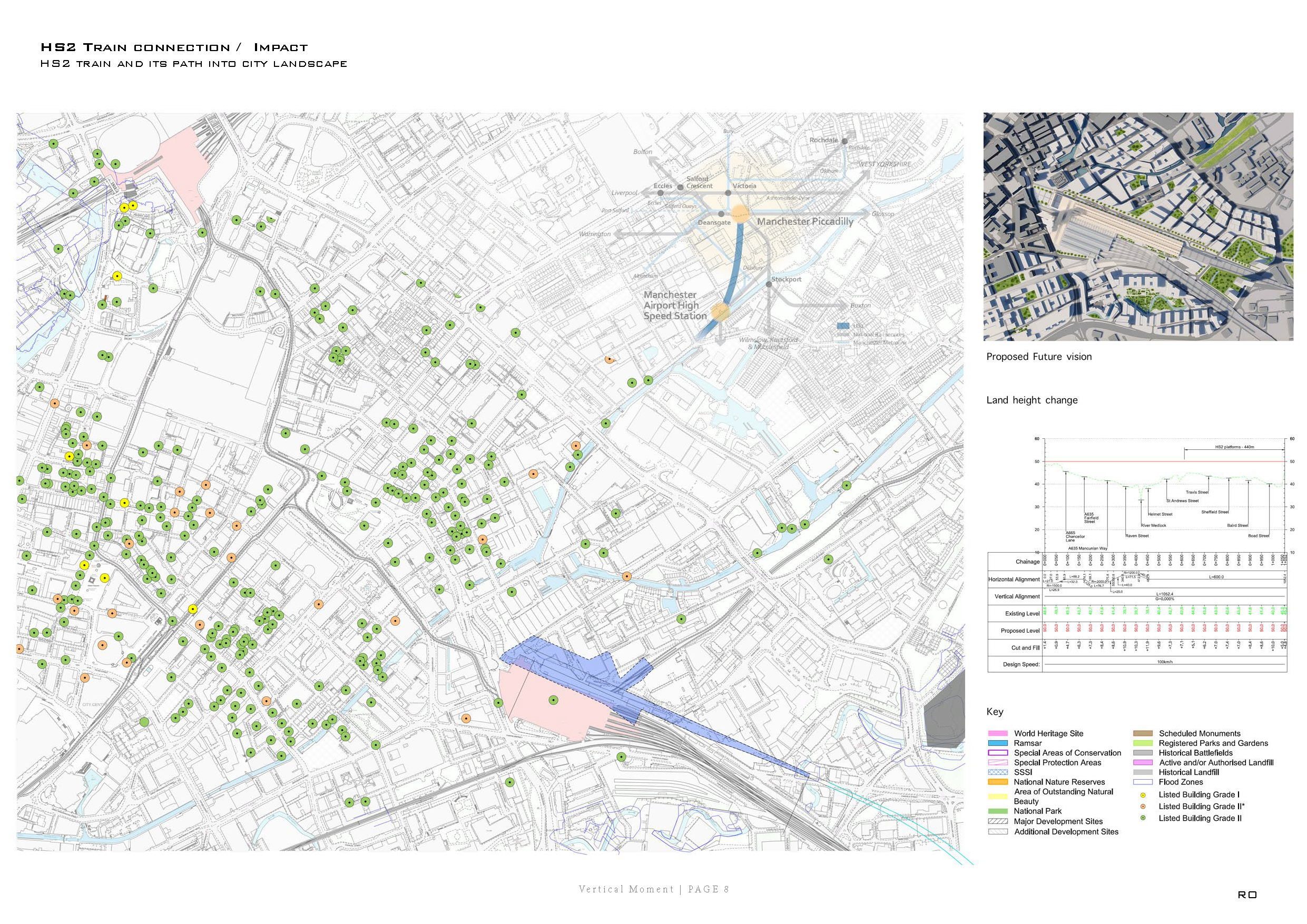Click the Area of Outstanding Natural Beauty swatch
Image resolution: width=1307 pixels, height=924 pixels.
click(x=998, y=796)
